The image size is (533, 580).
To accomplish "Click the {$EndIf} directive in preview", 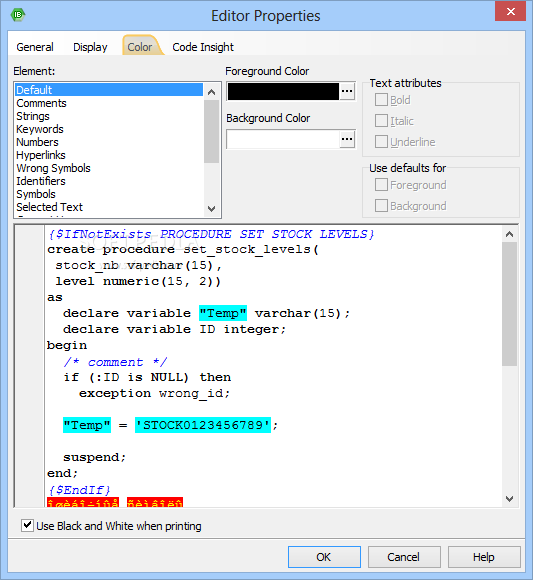I will point(79,490).
